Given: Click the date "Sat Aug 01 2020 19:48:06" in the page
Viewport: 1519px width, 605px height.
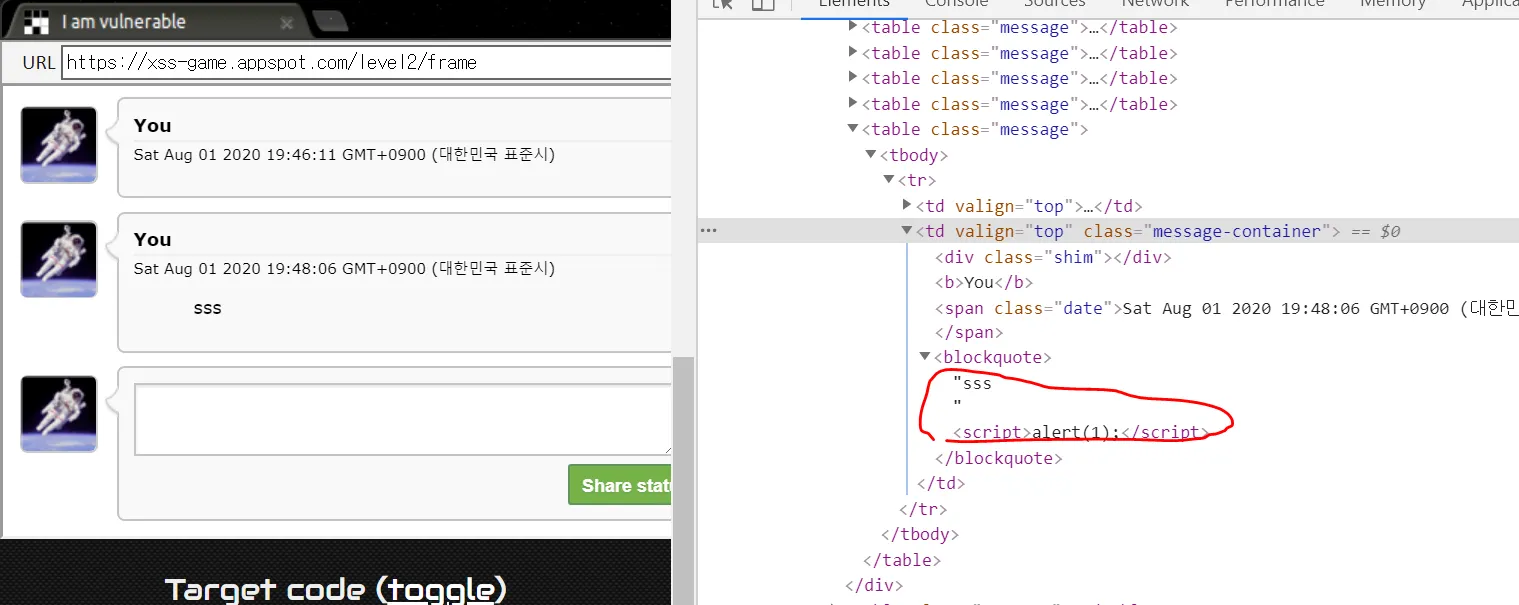Looking at the screenshot, I should [344, 269].
